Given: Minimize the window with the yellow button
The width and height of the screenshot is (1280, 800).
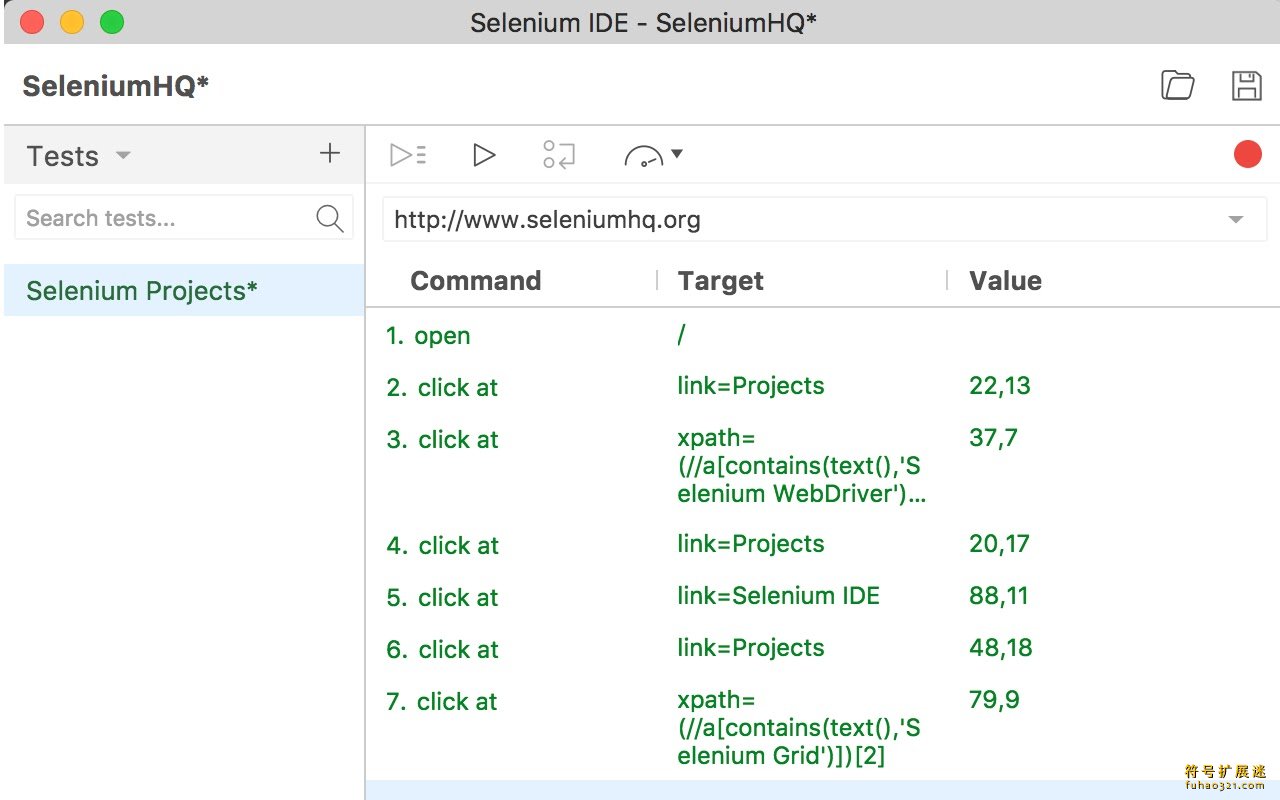Looking at the screenshot, I should pos(72,22).
